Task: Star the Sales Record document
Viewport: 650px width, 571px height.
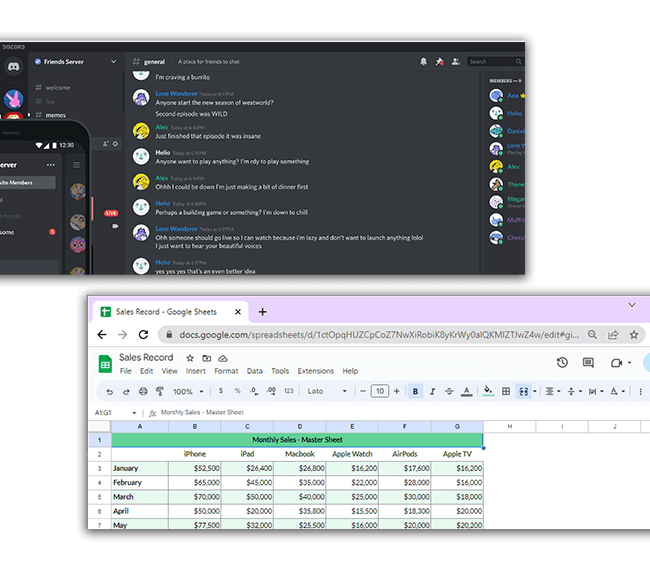Action: [190, 358]
